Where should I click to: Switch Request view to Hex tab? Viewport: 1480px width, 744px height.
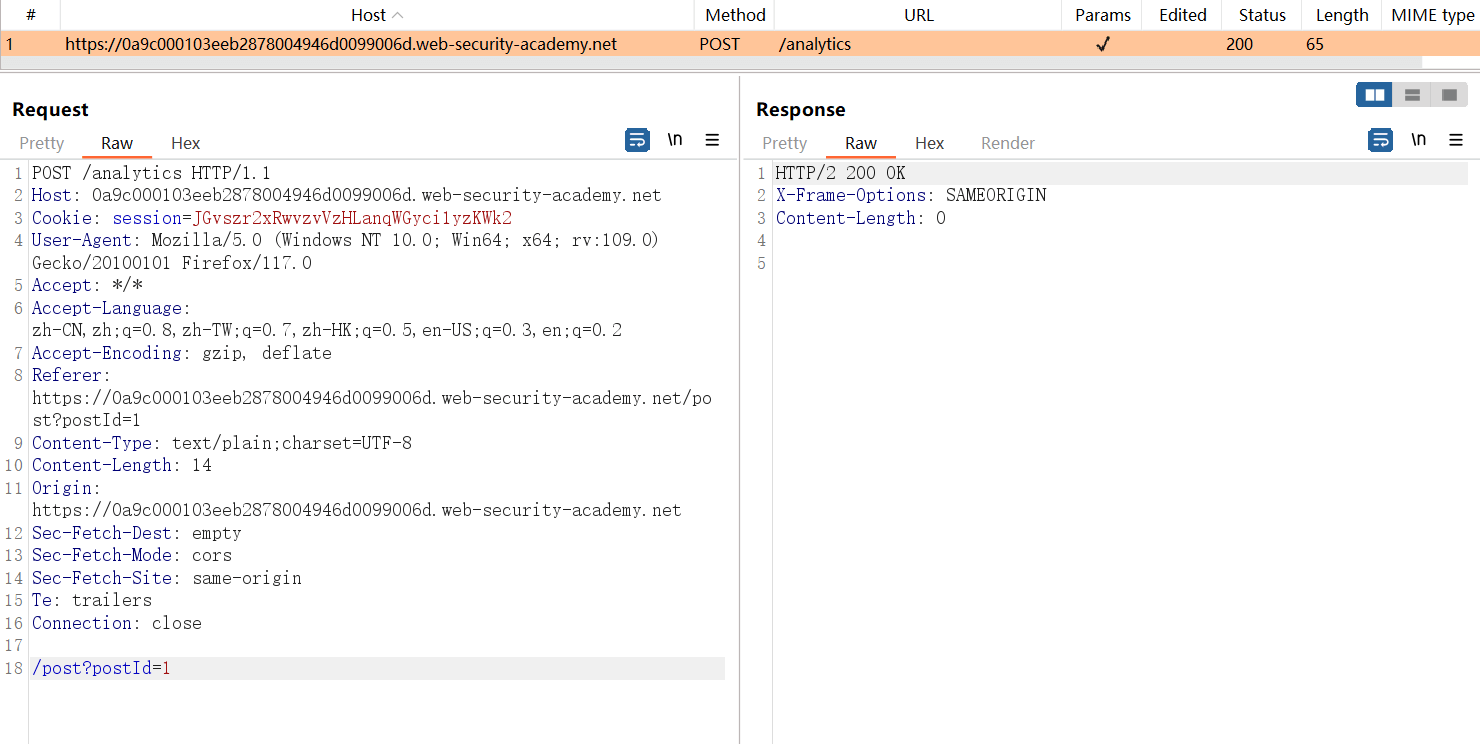coord(186,143)
